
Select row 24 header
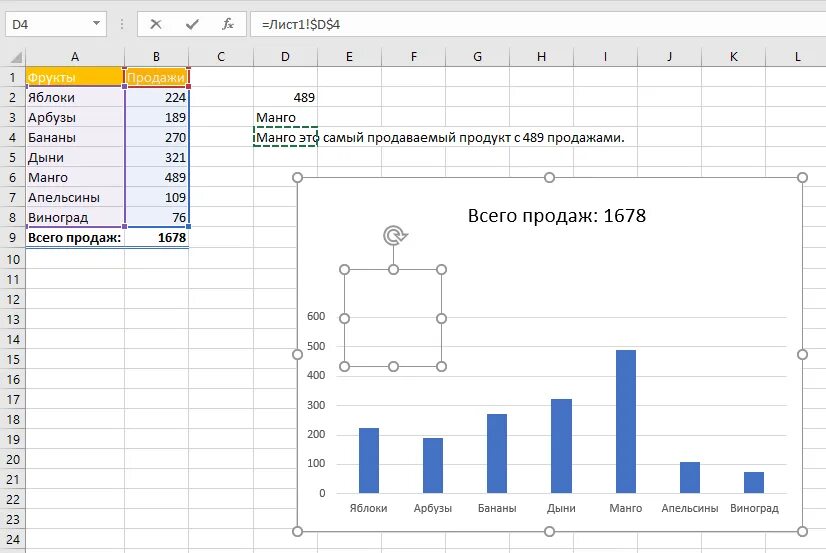[13, 539]
